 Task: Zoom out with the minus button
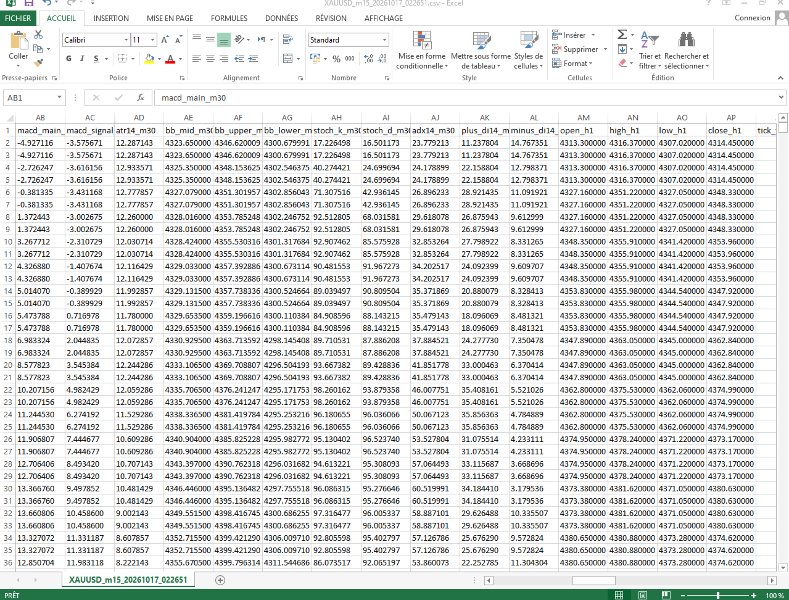682,595
